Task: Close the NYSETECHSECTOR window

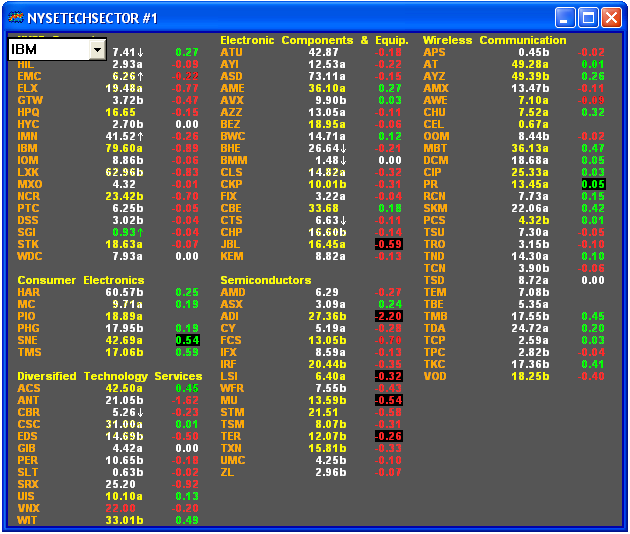Action: tap(612, 18)
